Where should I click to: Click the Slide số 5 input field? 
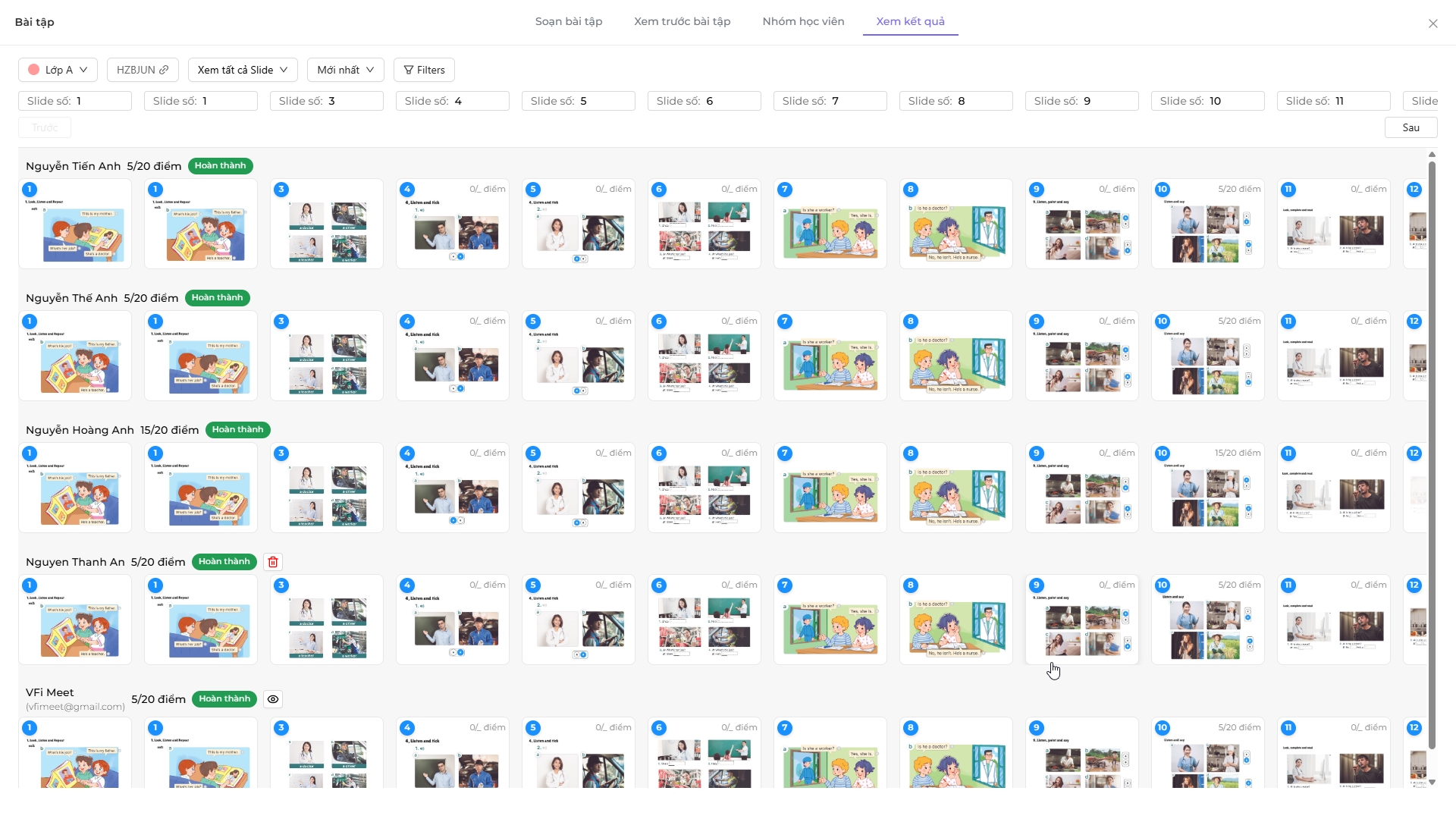tap(578, 101)
